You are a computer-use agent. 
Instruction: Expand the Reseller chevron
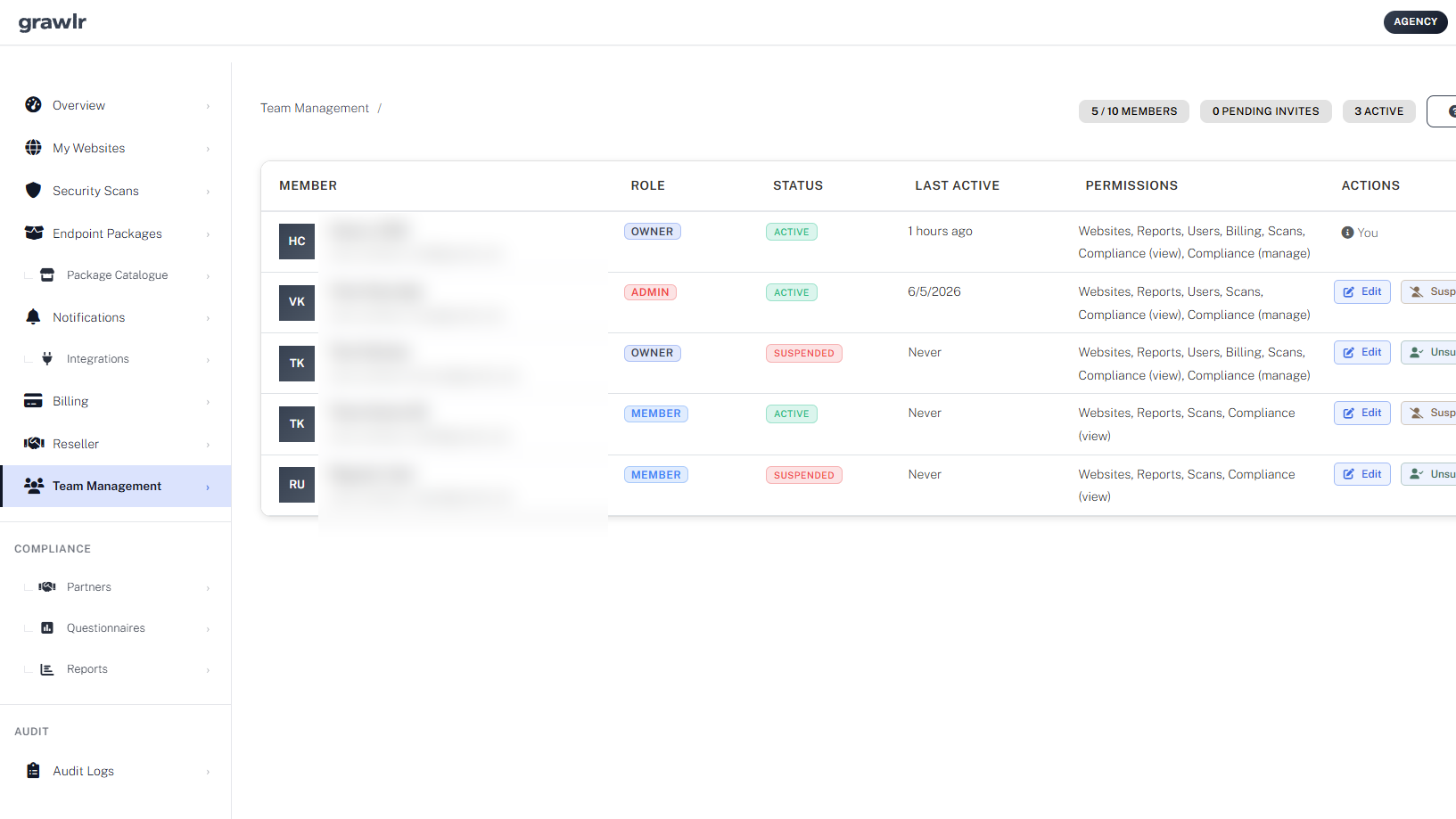tap(208, 445)
